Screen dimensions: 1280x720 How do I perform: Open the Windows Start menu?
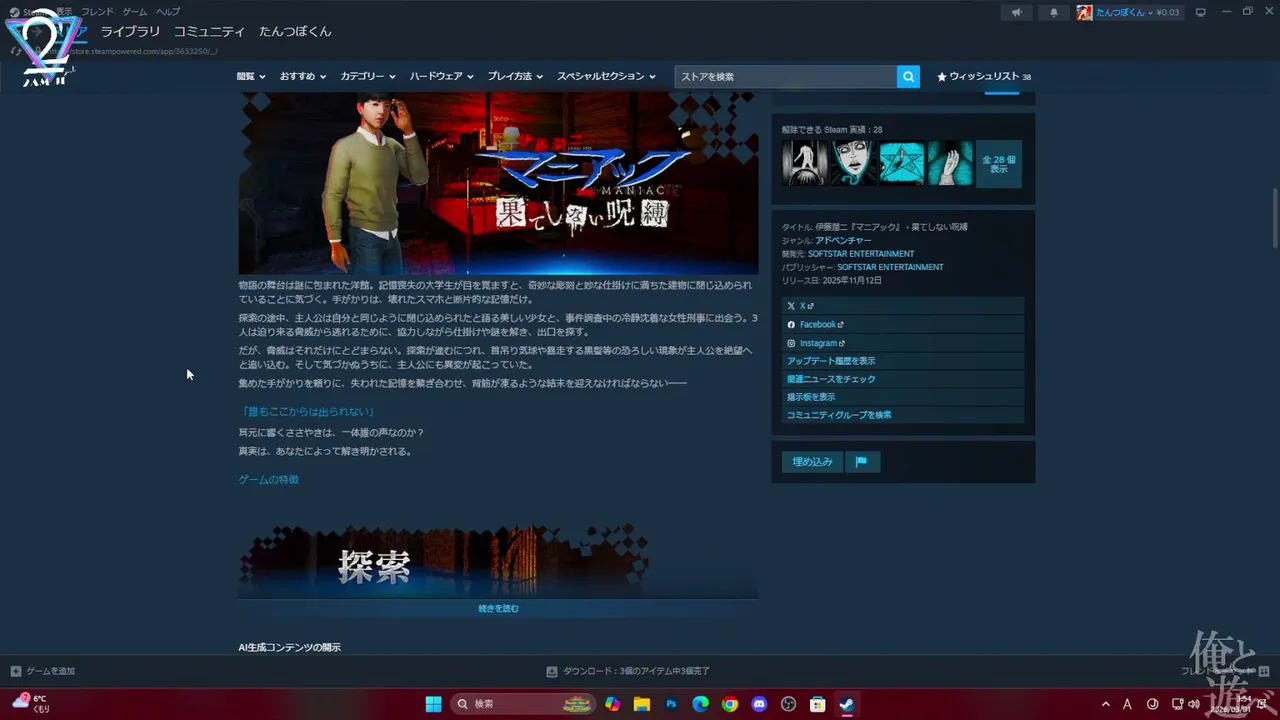click(x=433, y=704)
